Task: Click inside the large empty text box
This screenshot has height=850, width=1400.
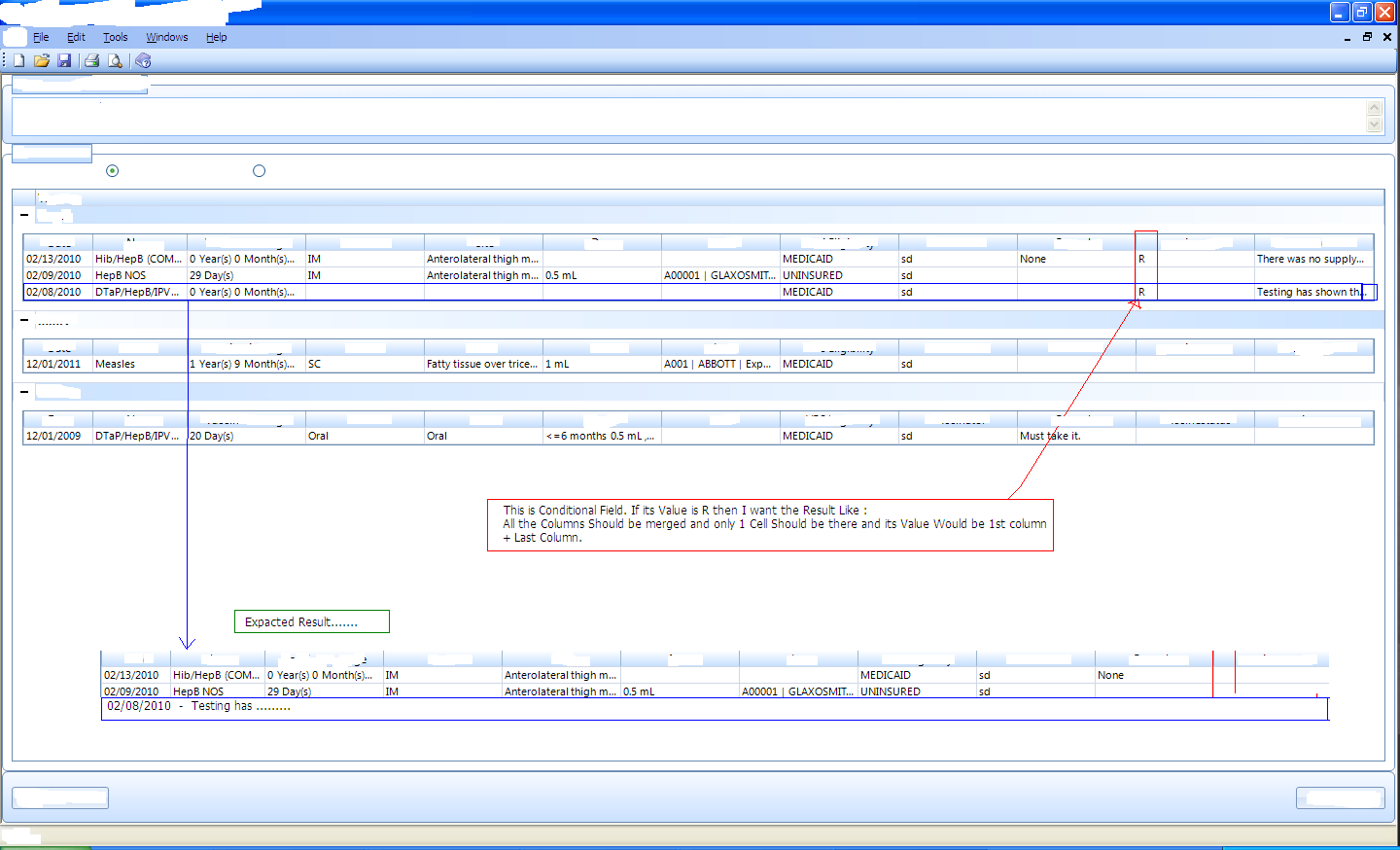Action: coord(688,117)
